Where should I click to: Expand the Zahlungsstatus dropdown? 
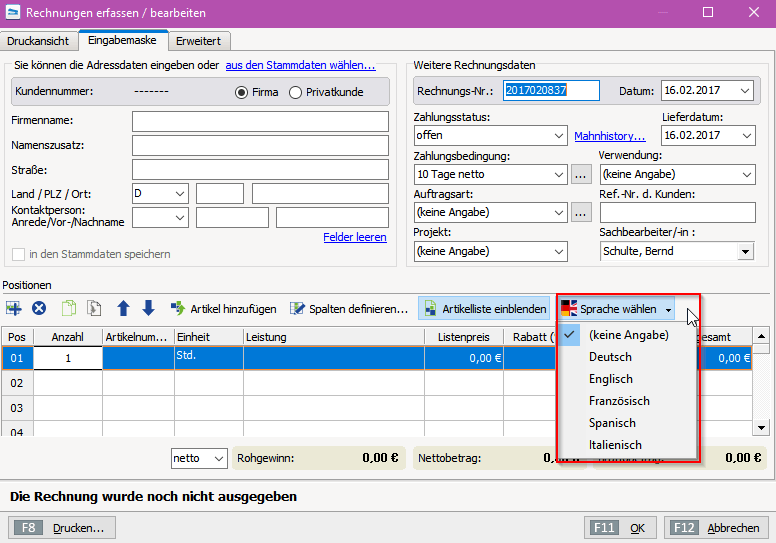(x=558, y=136)
